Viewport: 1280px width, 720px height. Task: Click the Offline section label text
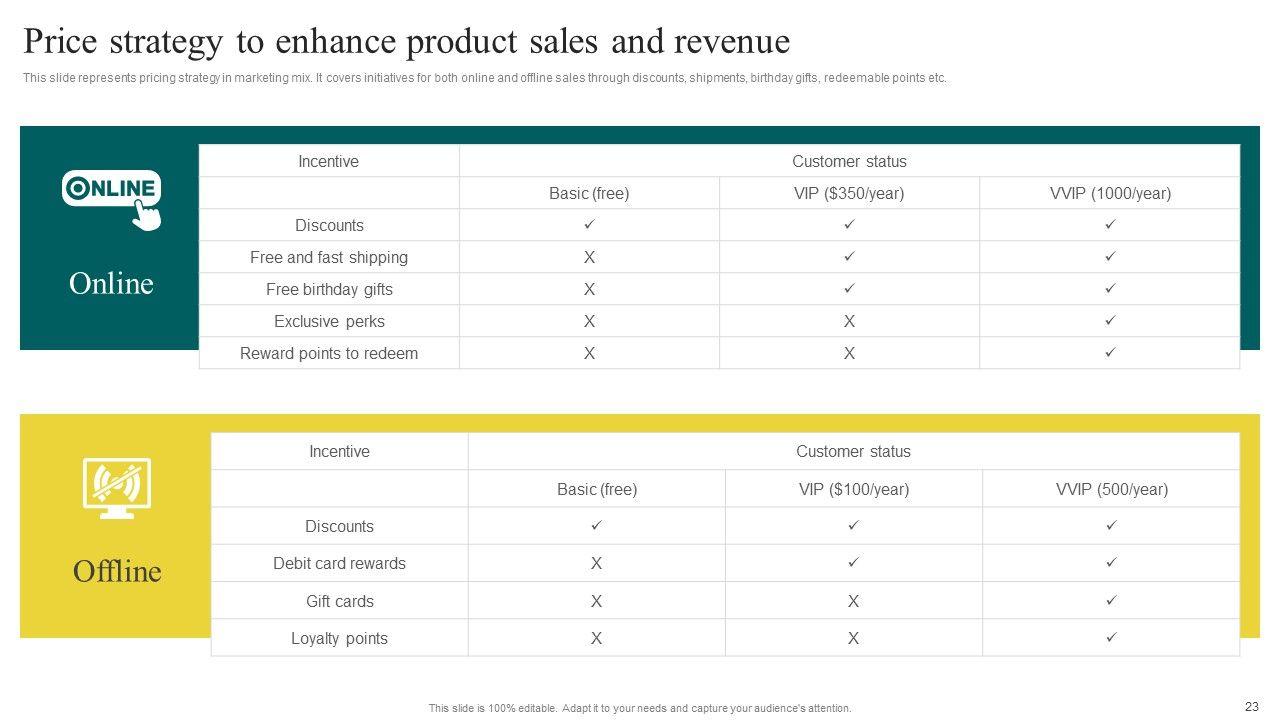116,571
